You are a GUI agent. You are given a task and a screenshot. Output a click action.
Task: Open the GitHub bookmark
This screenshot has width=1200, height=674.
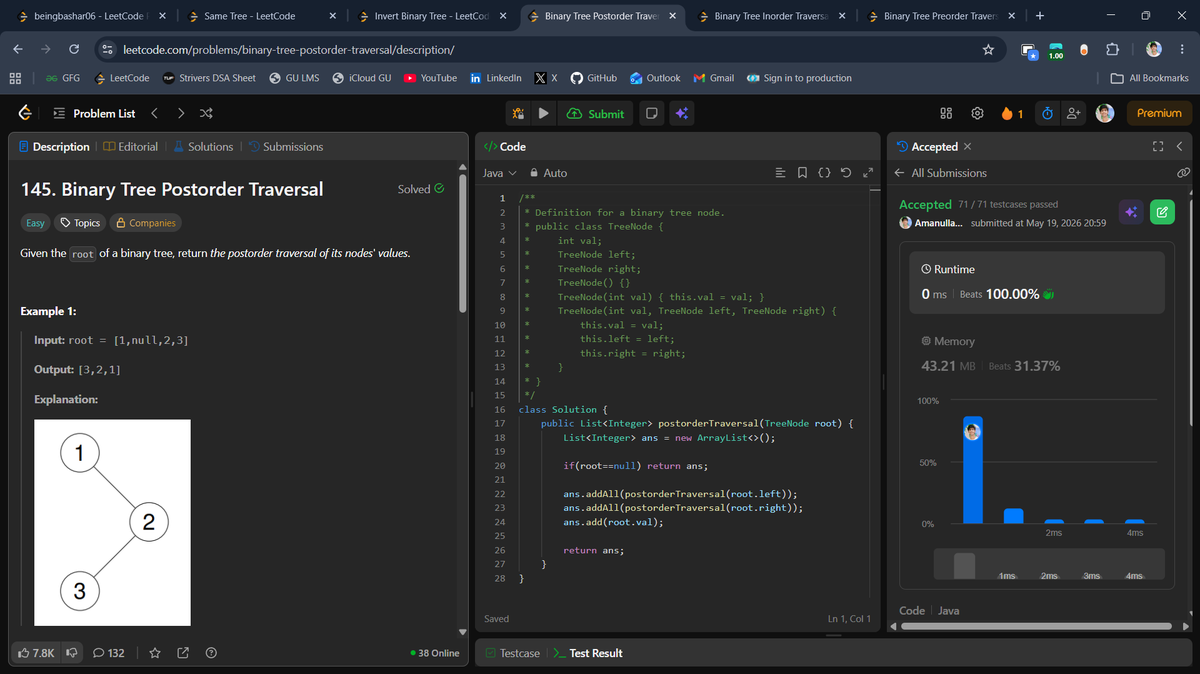pyautogui.click(x=593, y=78)
